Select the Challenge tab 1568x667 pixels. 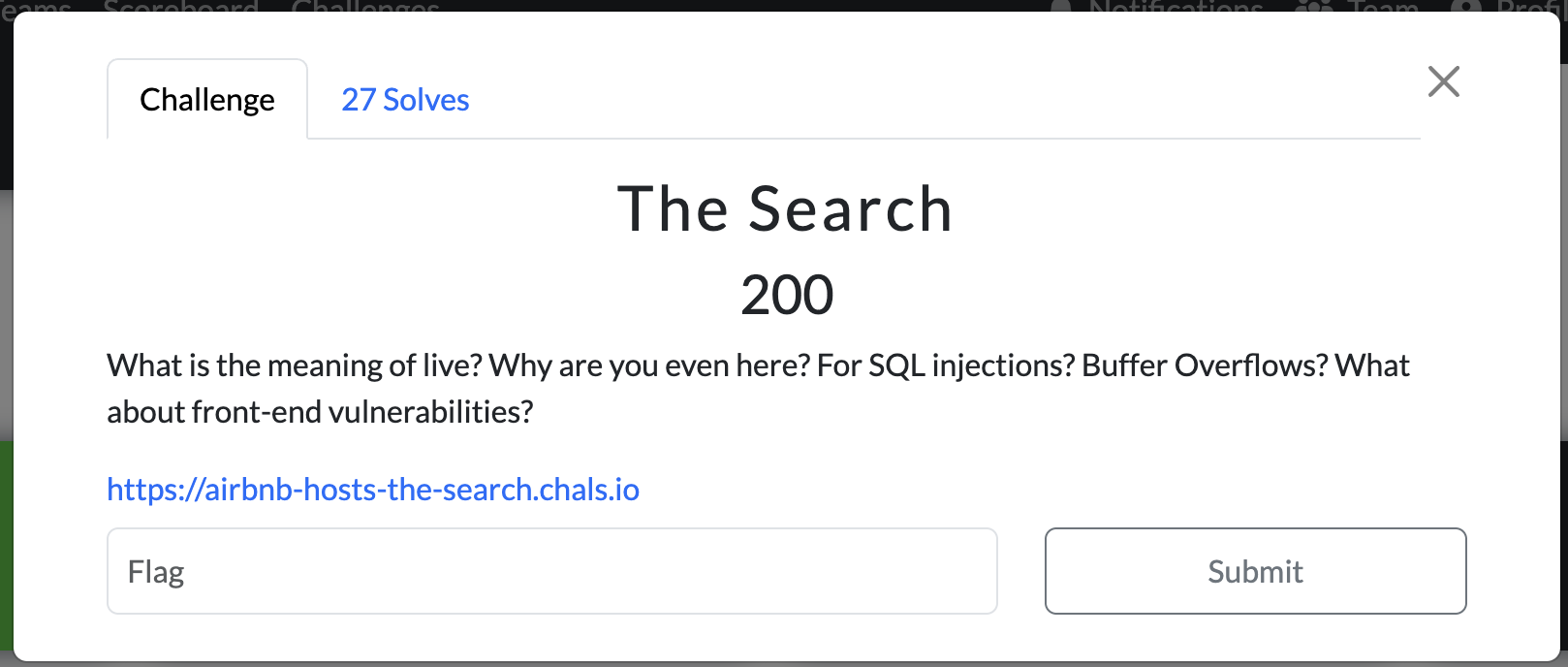tap(207, 100)
